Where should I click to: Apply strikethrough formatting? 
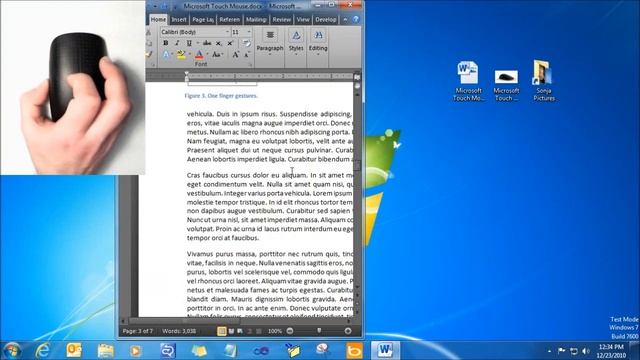click(x=207, y=43)
